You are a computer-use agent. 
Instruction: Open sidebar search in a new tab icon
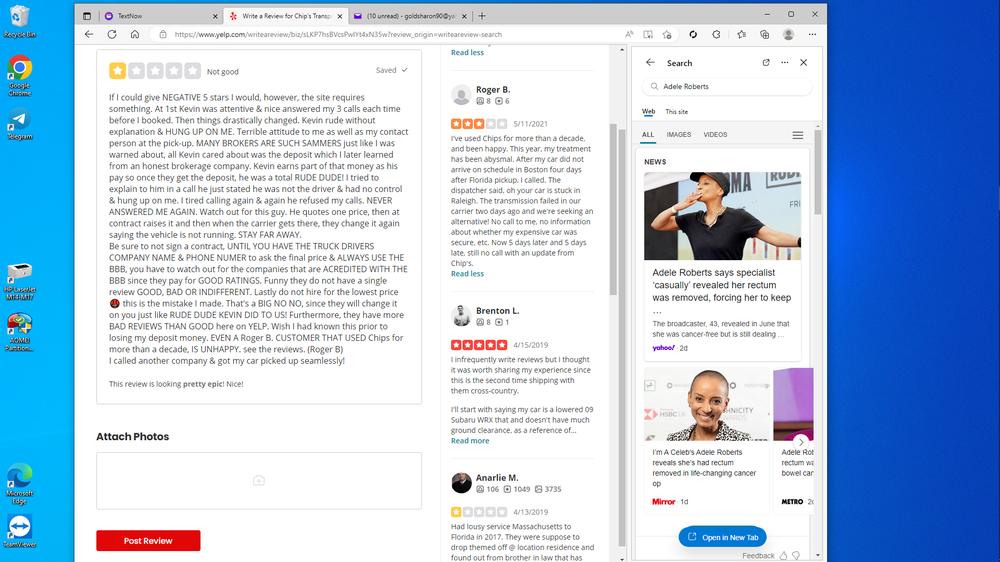(766, 63)
